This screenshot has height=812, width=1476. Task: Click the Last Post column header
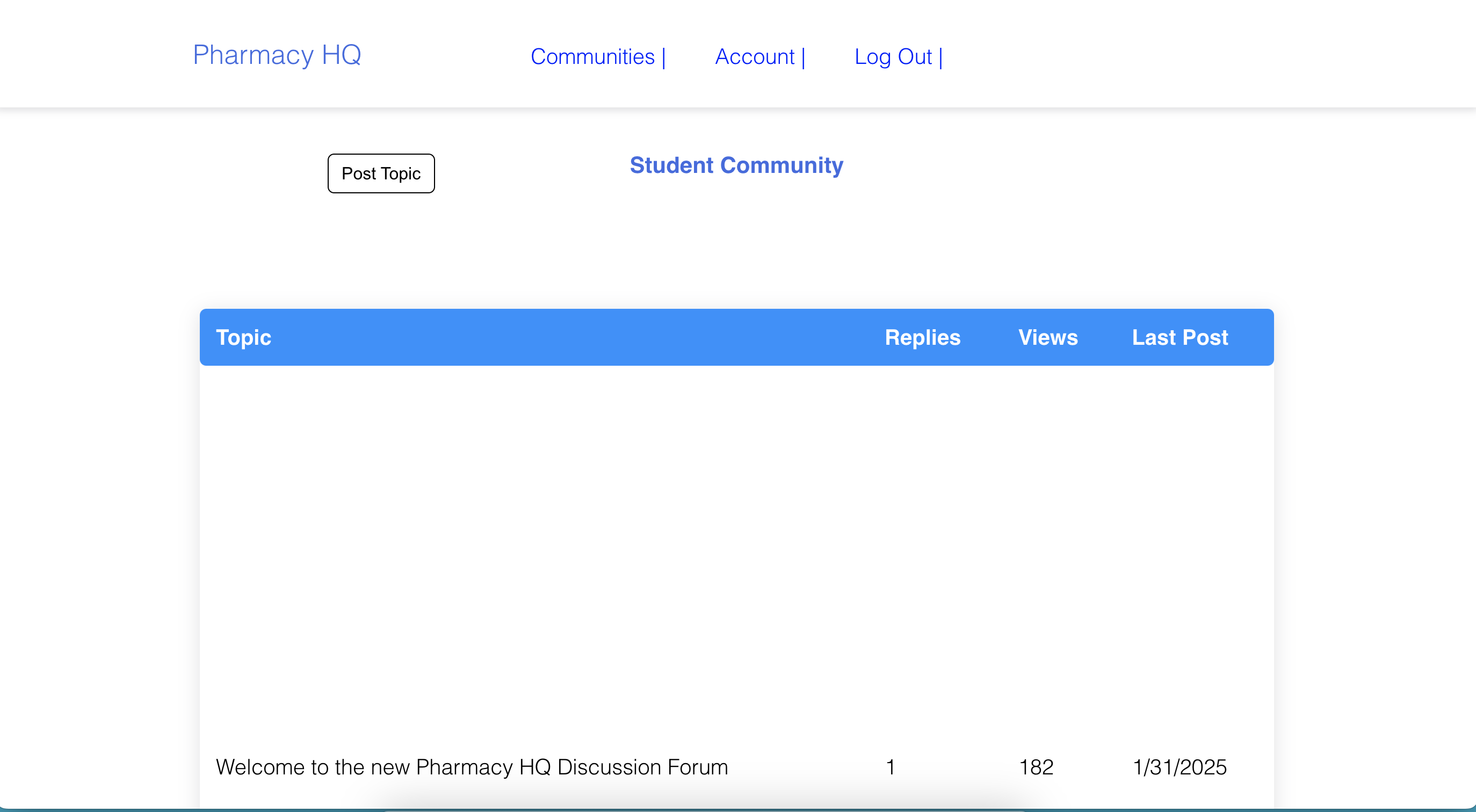1180,337
